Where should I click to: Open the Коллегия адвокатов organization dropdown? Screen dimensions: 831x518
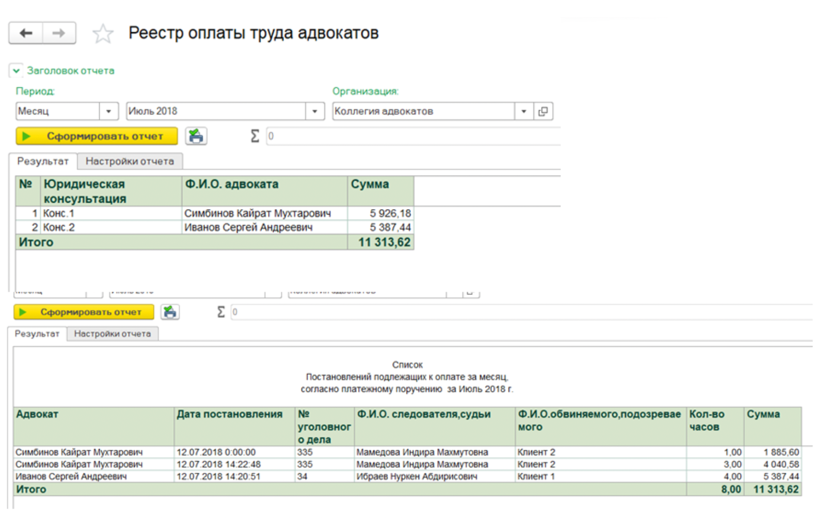(x=524, y=111)
